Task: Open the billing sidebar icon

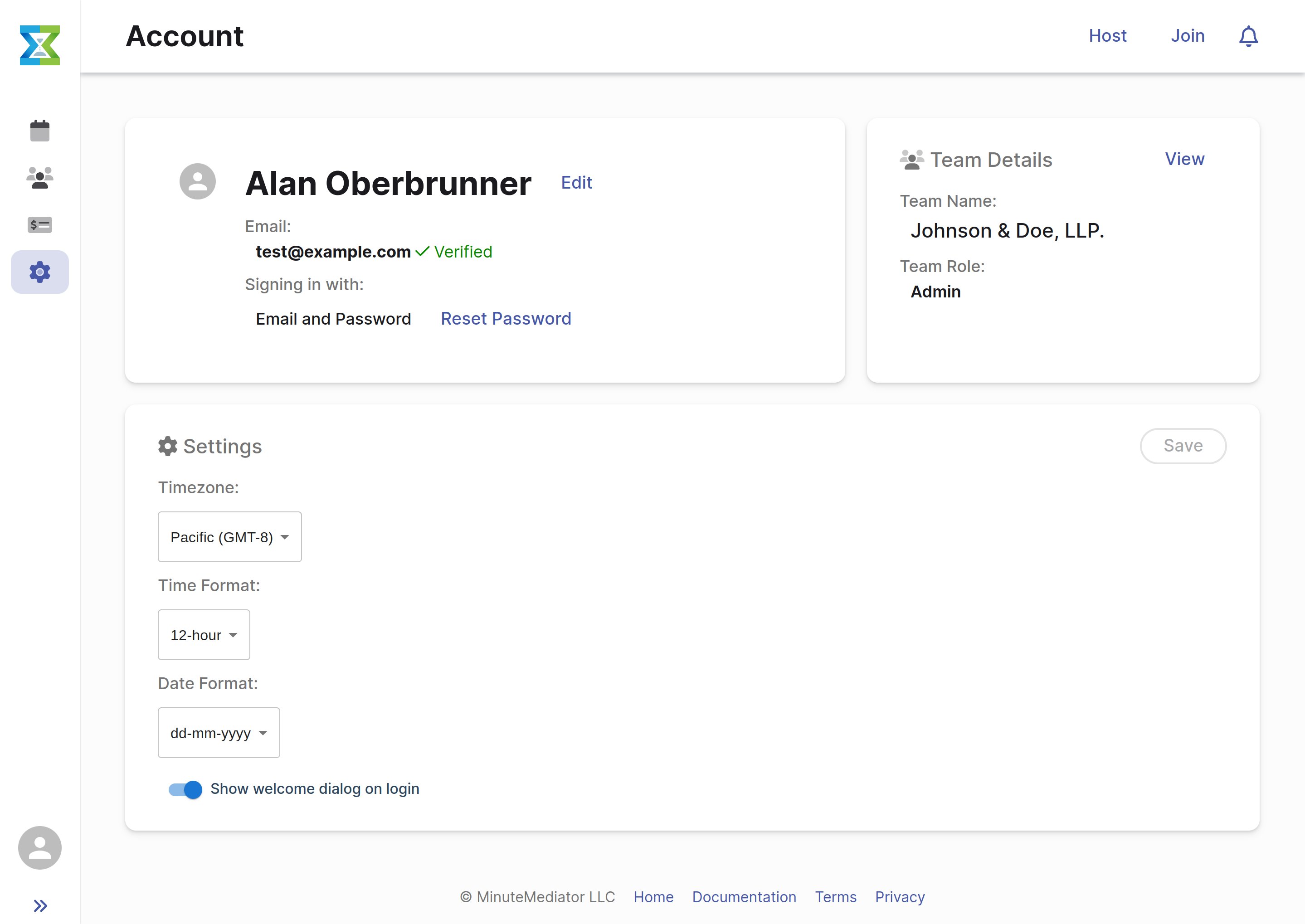Action: tap(40, 225)
